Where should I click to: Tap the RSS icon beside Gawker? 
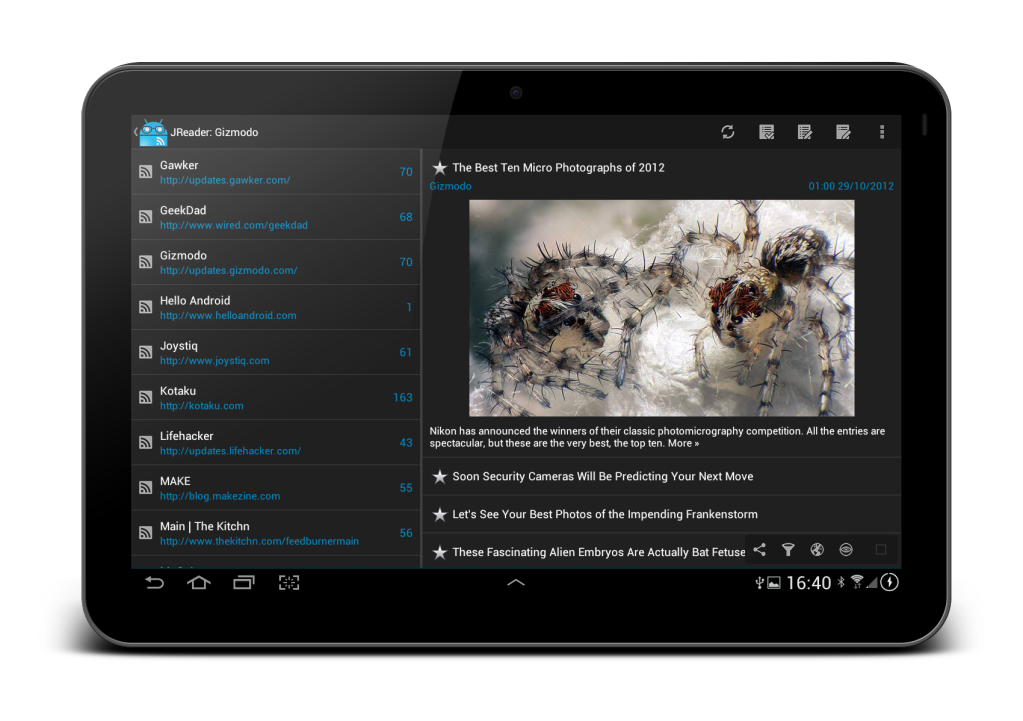145,172
